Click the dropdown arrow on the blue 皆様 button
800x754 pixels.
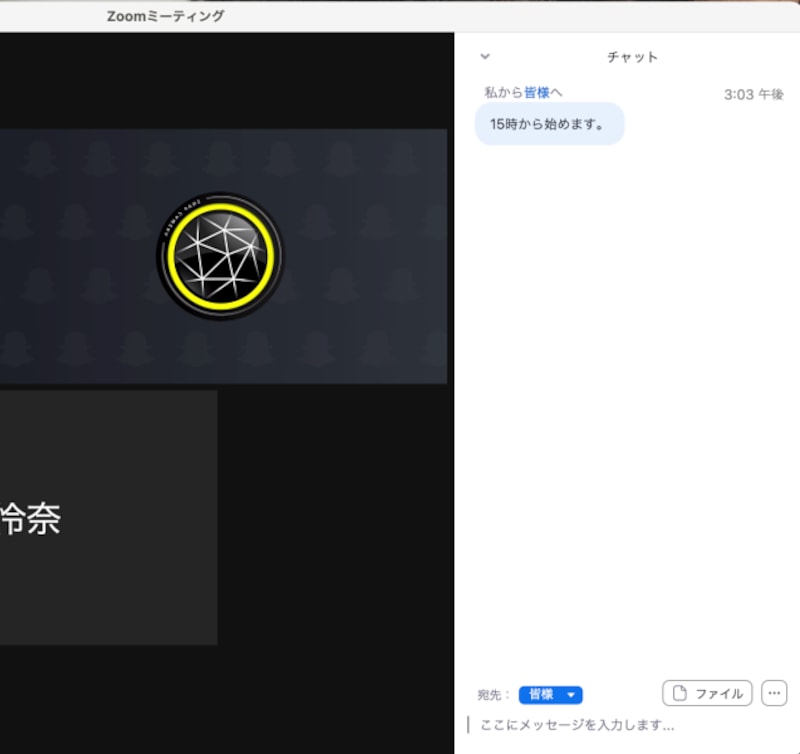tap(570, 694)
